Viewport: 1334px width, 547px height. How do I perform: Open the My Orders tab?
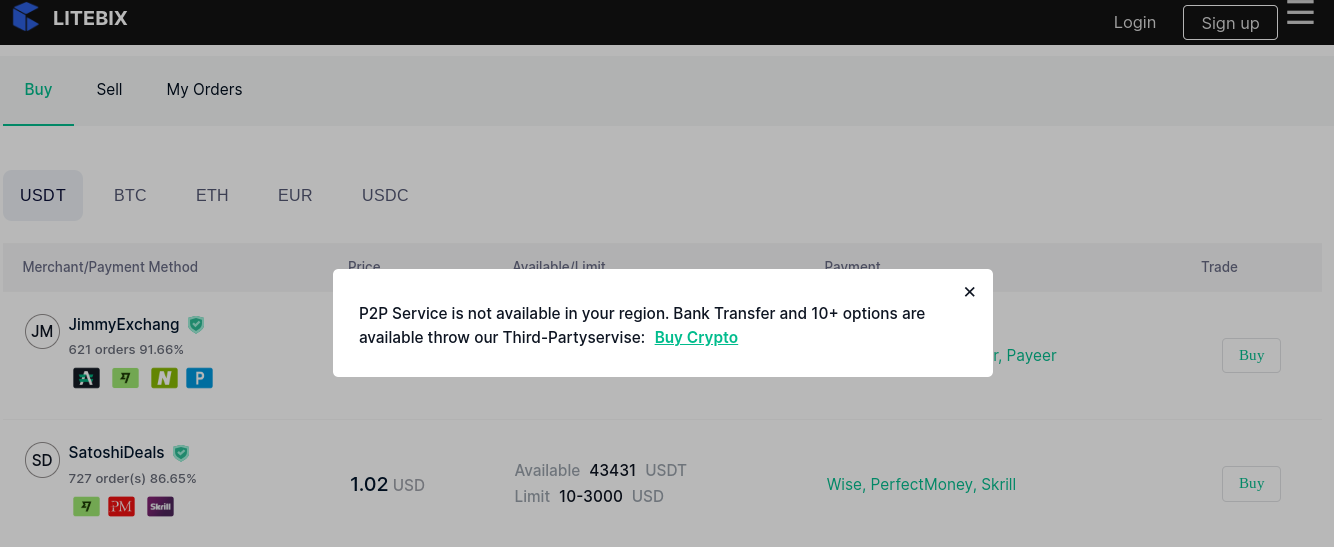coord(204,89)
